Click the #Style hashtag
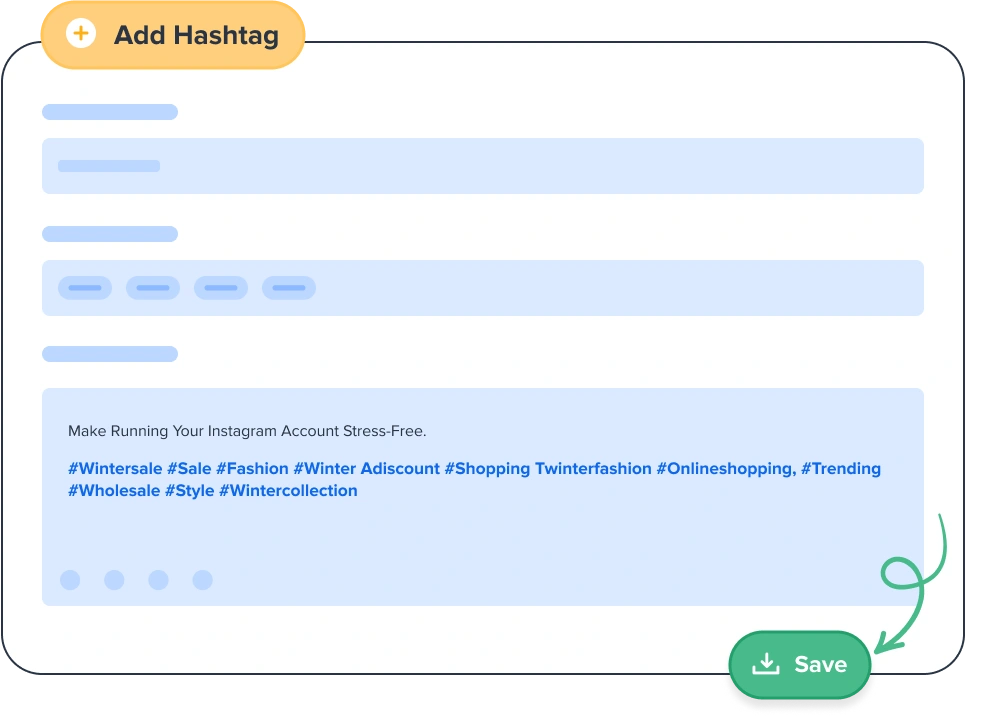 click(190, 491)
